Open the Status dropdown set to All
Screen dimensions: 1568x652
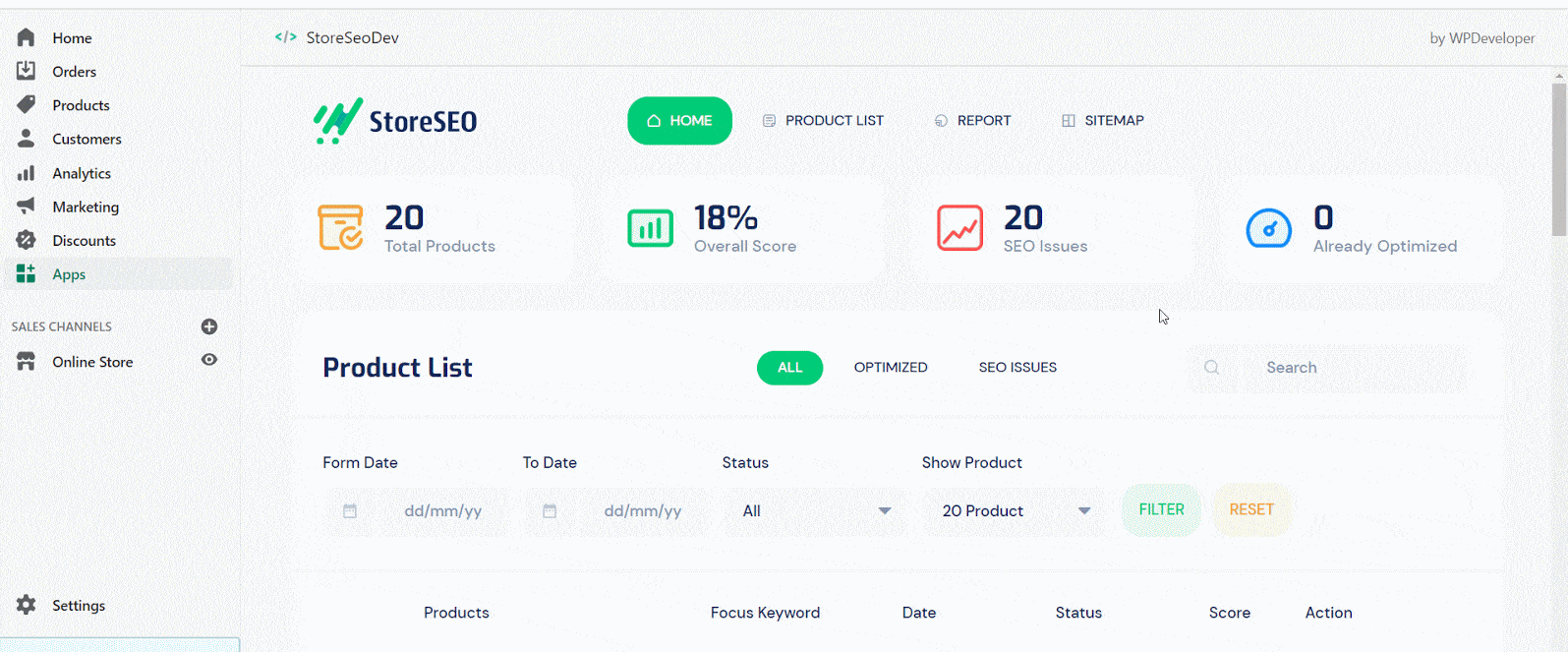click(x=814, y=510)
